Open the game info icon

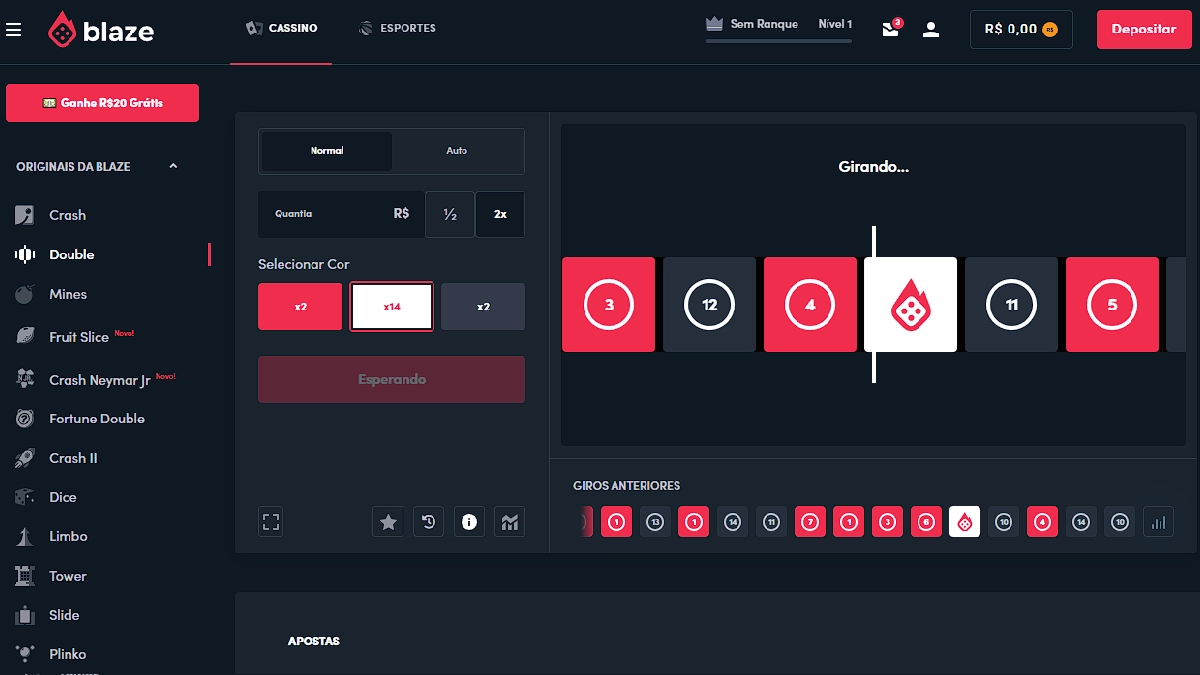click(x=469, y=521)
